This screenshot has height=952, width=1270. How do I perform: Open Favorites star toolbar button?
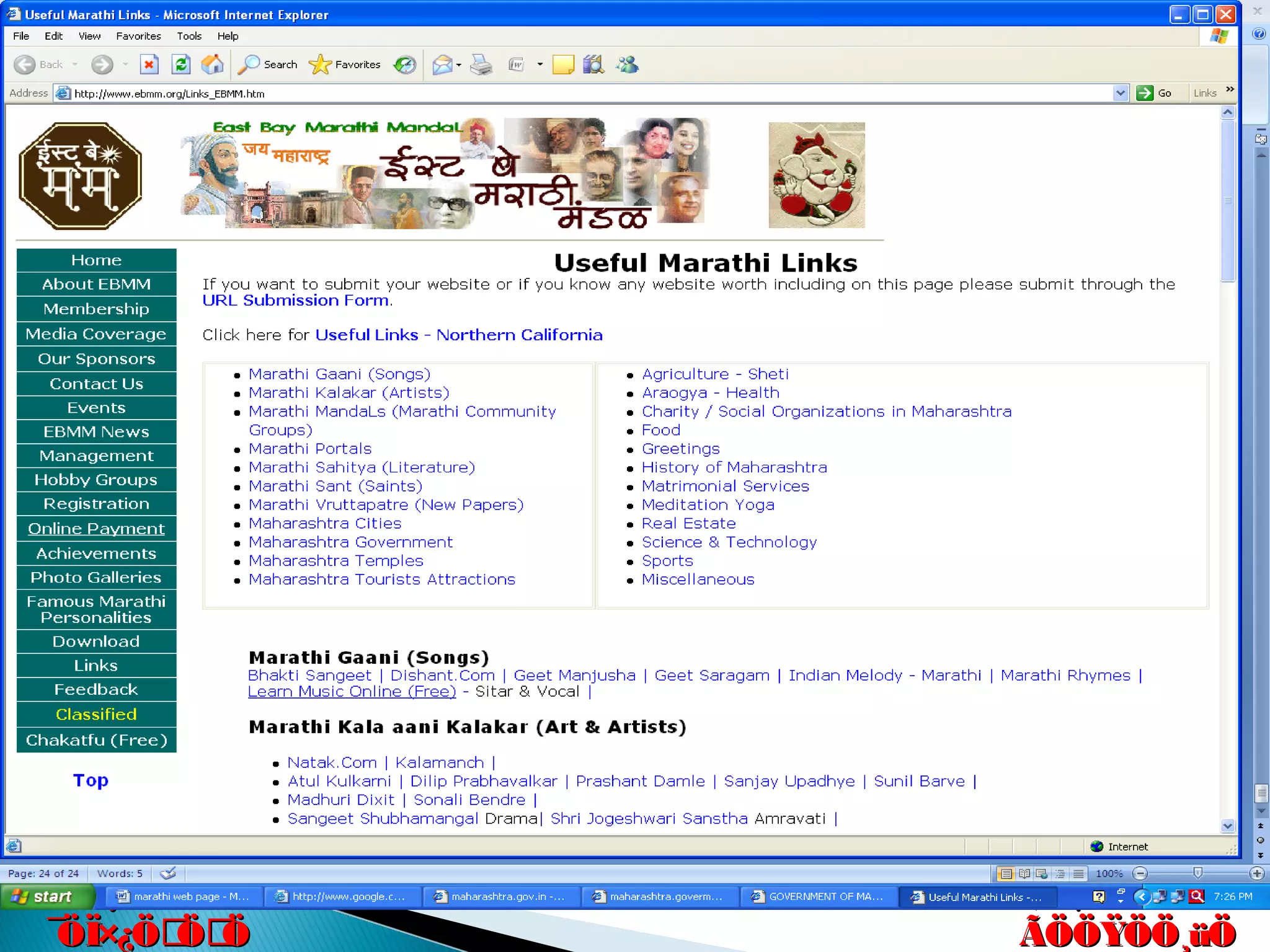point(345,64)
